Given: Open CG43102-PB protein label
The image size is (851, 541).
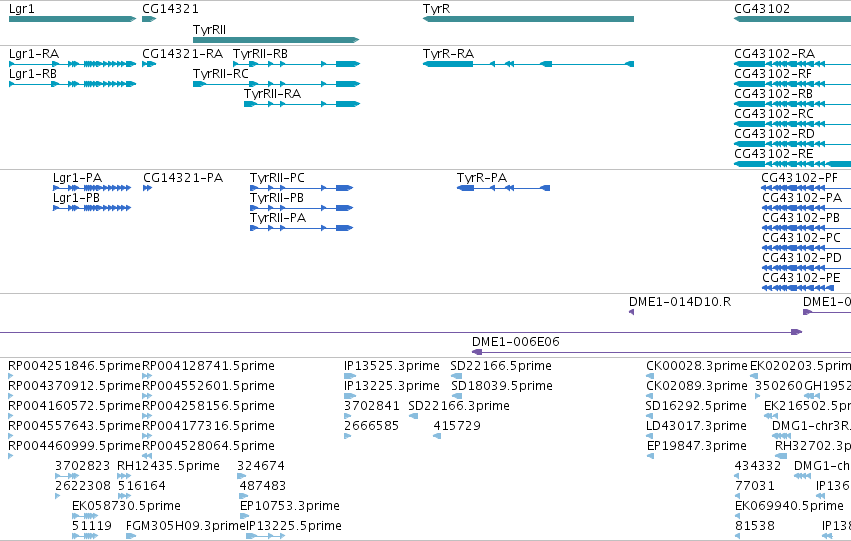Looking at the screenshot, I should click(x=801, y=219).
